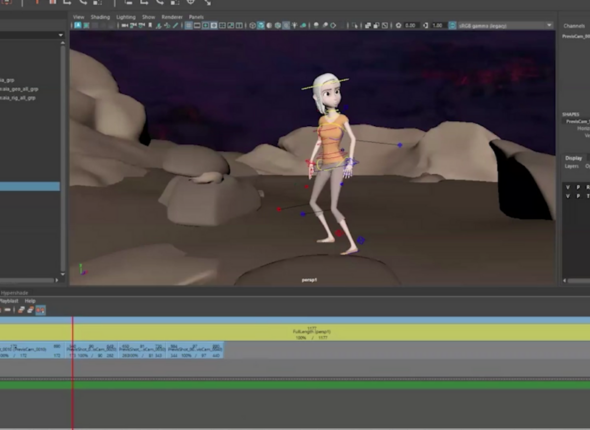Click the Exposure reset icon

pyautogui.click(x=398, y=26)
